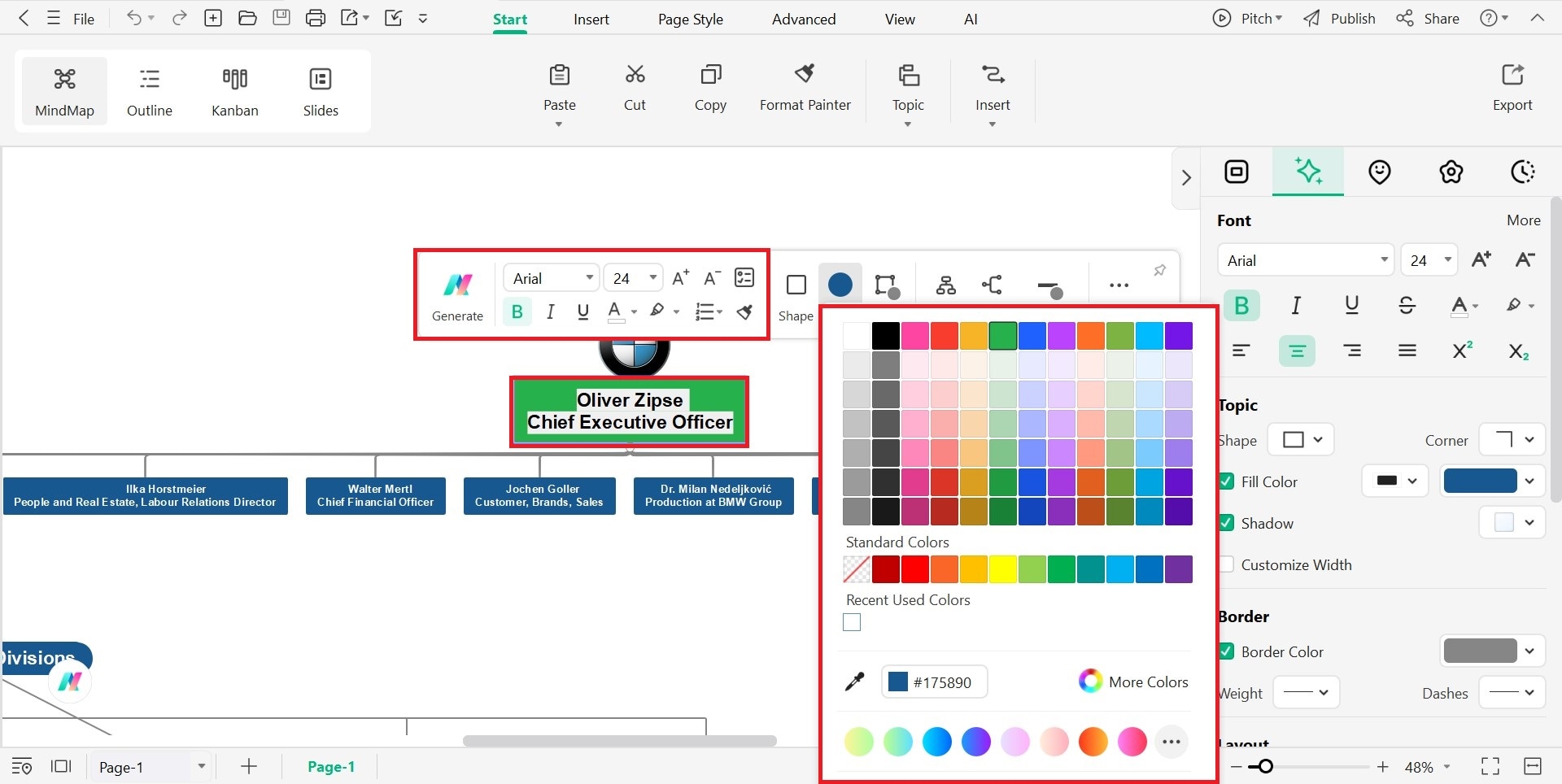Click the Export icon
1562x784 pixels.
tap(1512, 75)
